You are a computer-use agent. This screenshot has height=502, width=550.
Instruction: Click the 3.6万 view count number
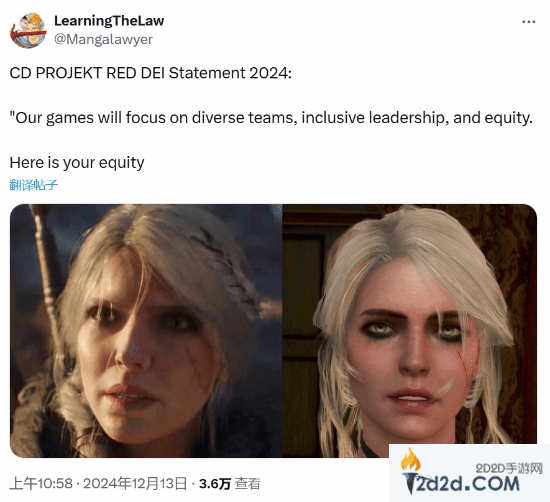tap(215, 484)
